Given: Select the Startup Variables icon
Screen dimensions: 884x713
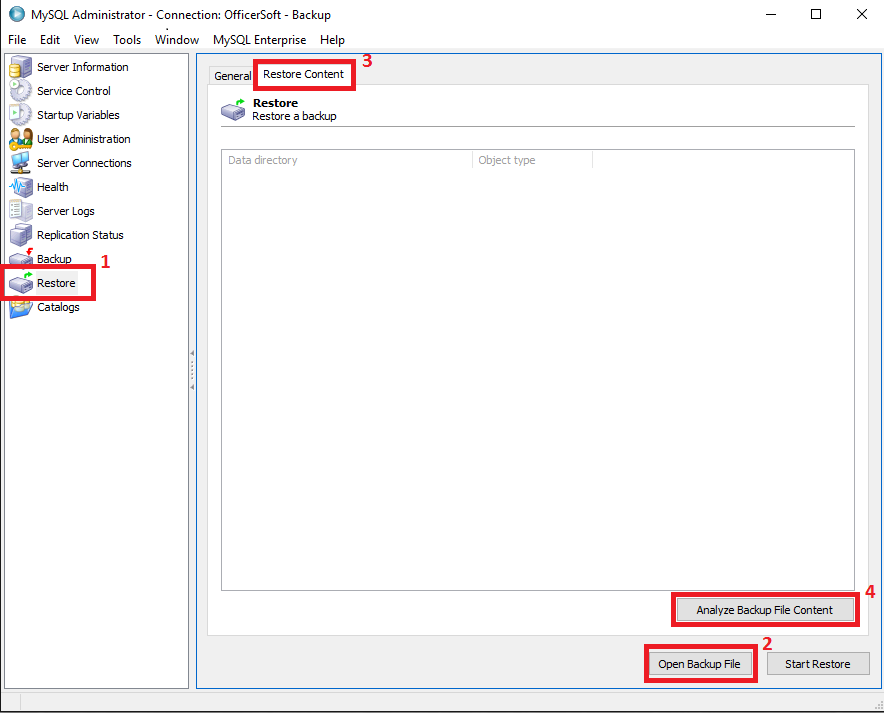Looking at the screenshot, I should pos(21,115).
